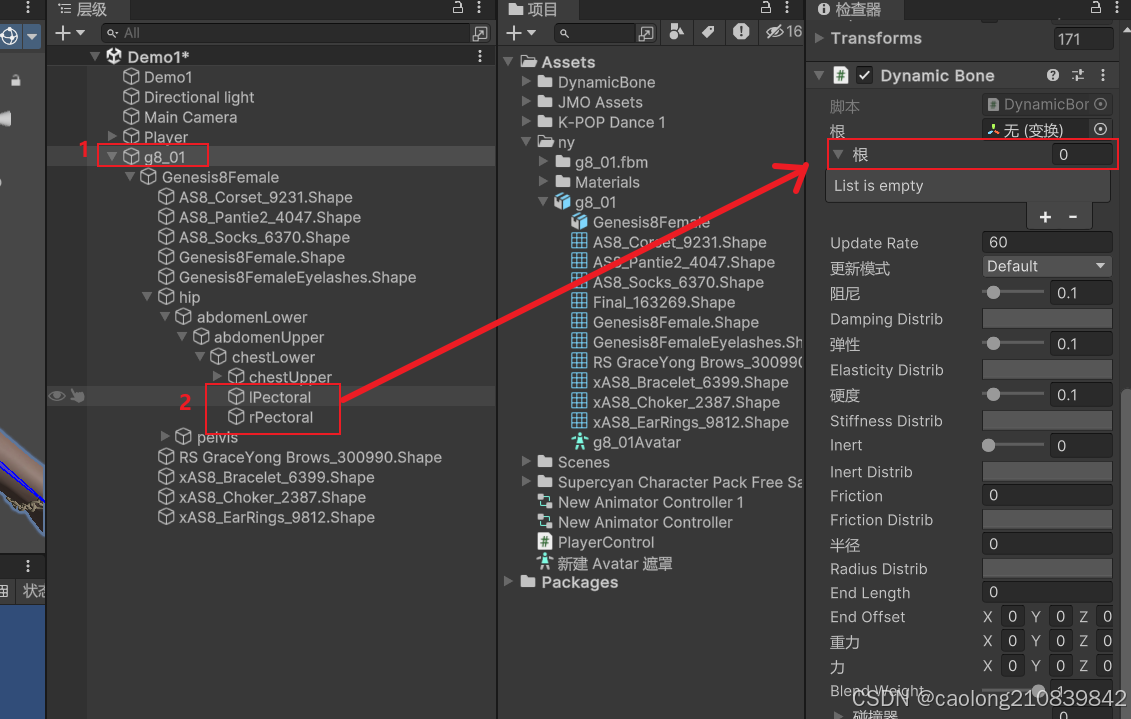Click the search by type icon in Project panel

click(676, 33)
